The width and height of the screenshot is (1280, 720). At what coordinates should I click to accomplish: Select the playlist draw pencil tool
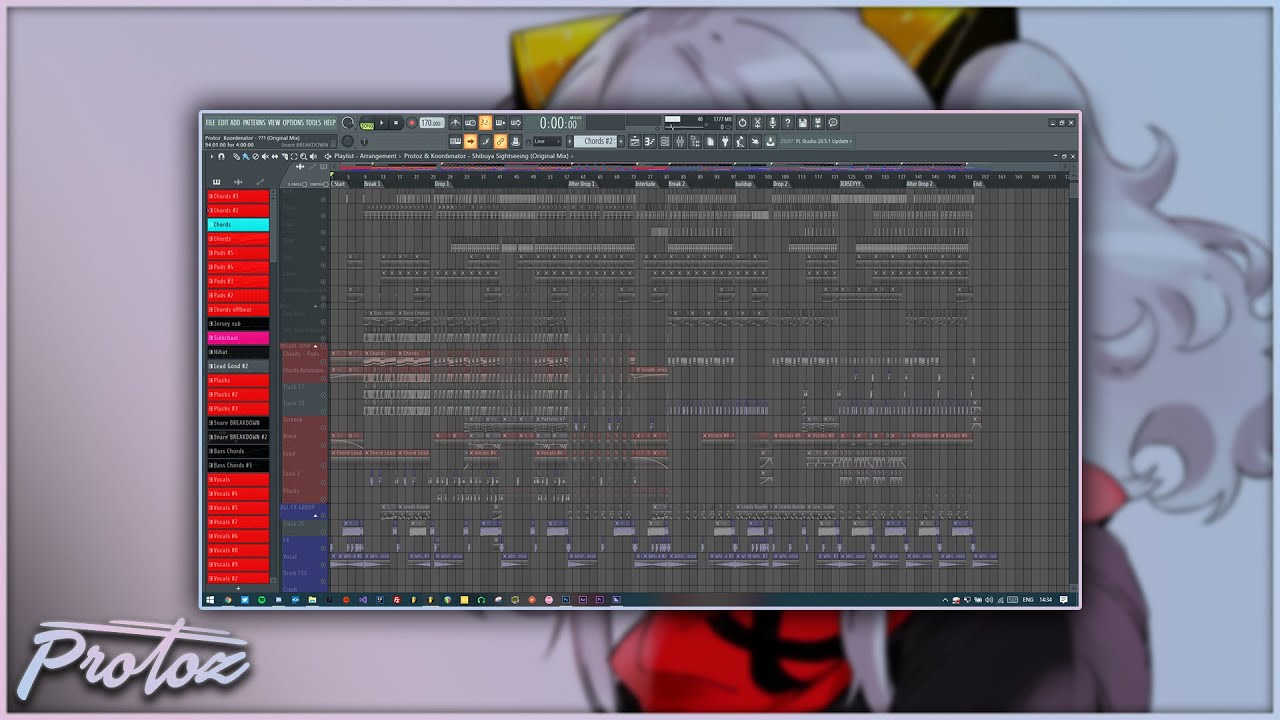(236, 156)
